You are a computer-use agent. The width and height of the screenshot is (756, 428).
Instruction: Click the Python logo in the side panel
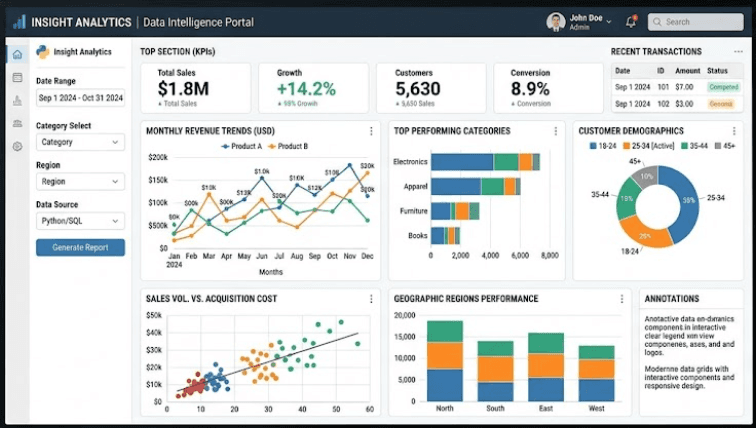click(43, 52)
